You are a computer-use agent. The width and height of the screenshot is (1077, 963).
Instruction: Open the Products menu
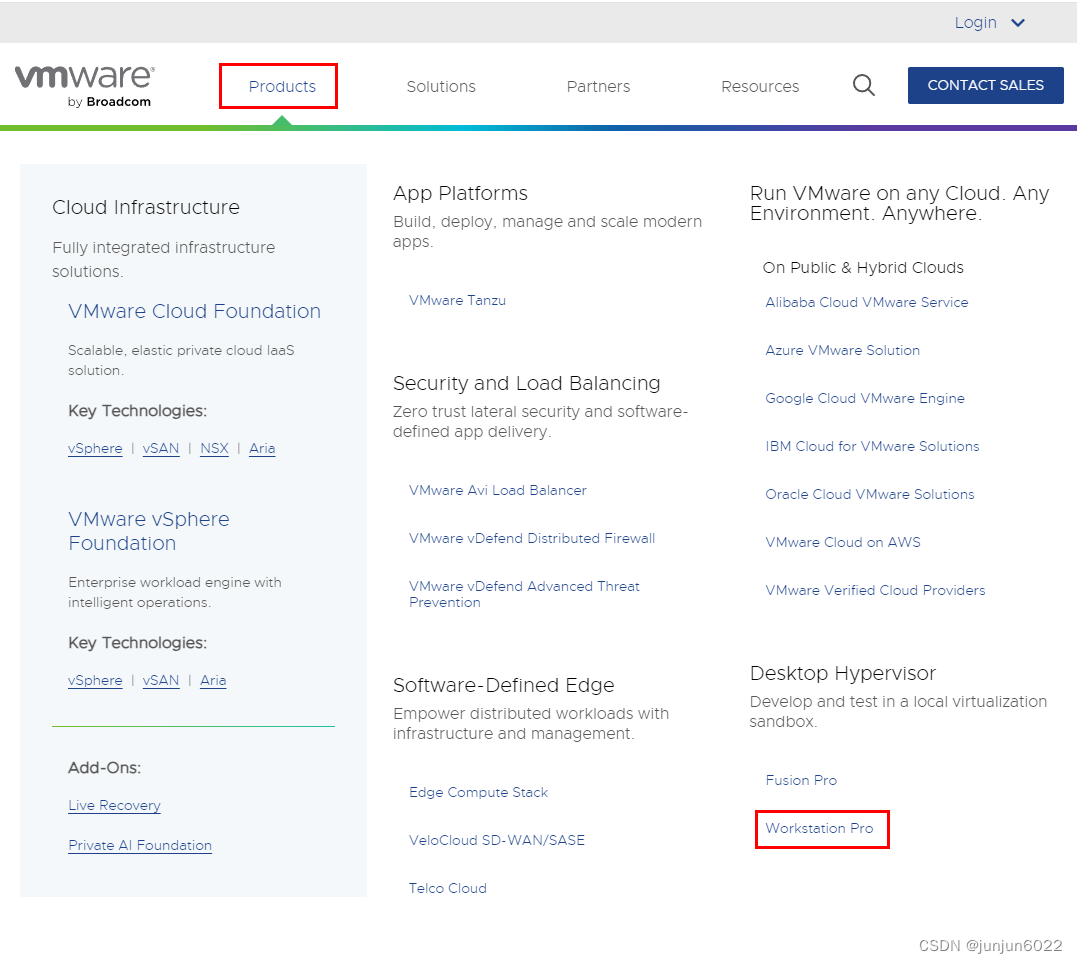[282, 87]
